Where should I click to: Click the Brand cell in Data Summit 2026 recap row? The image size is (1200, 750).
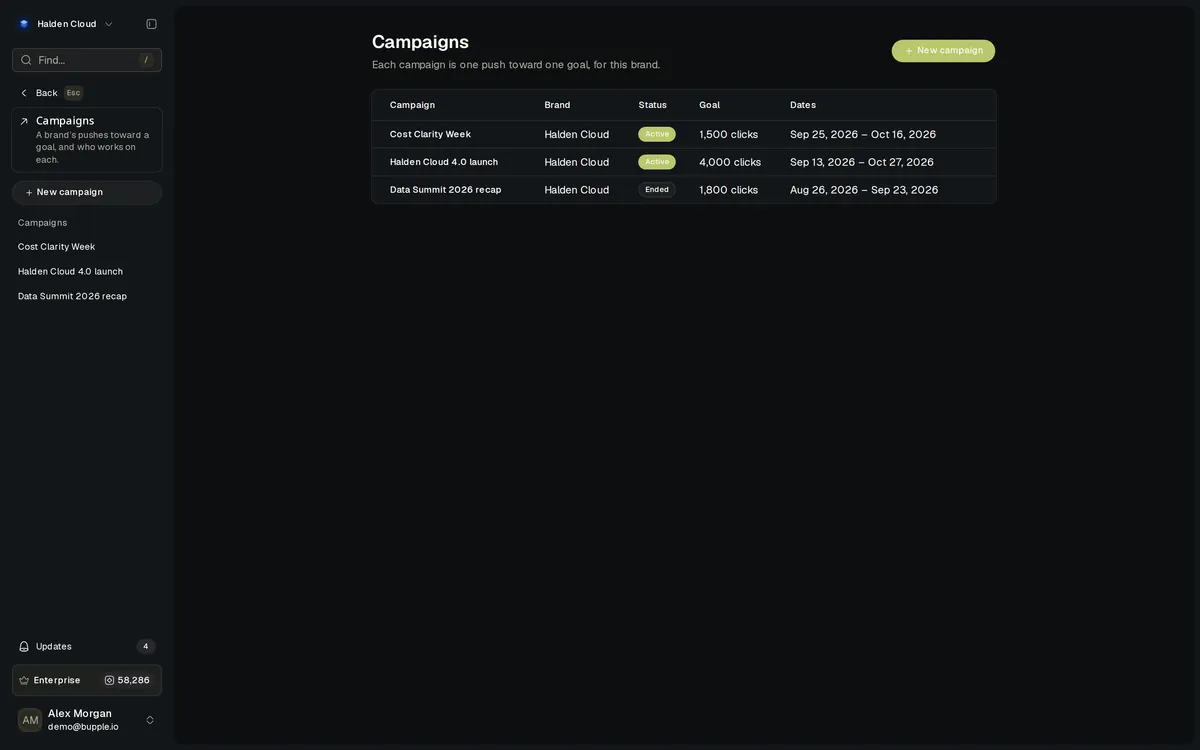[x=577, y=190]
